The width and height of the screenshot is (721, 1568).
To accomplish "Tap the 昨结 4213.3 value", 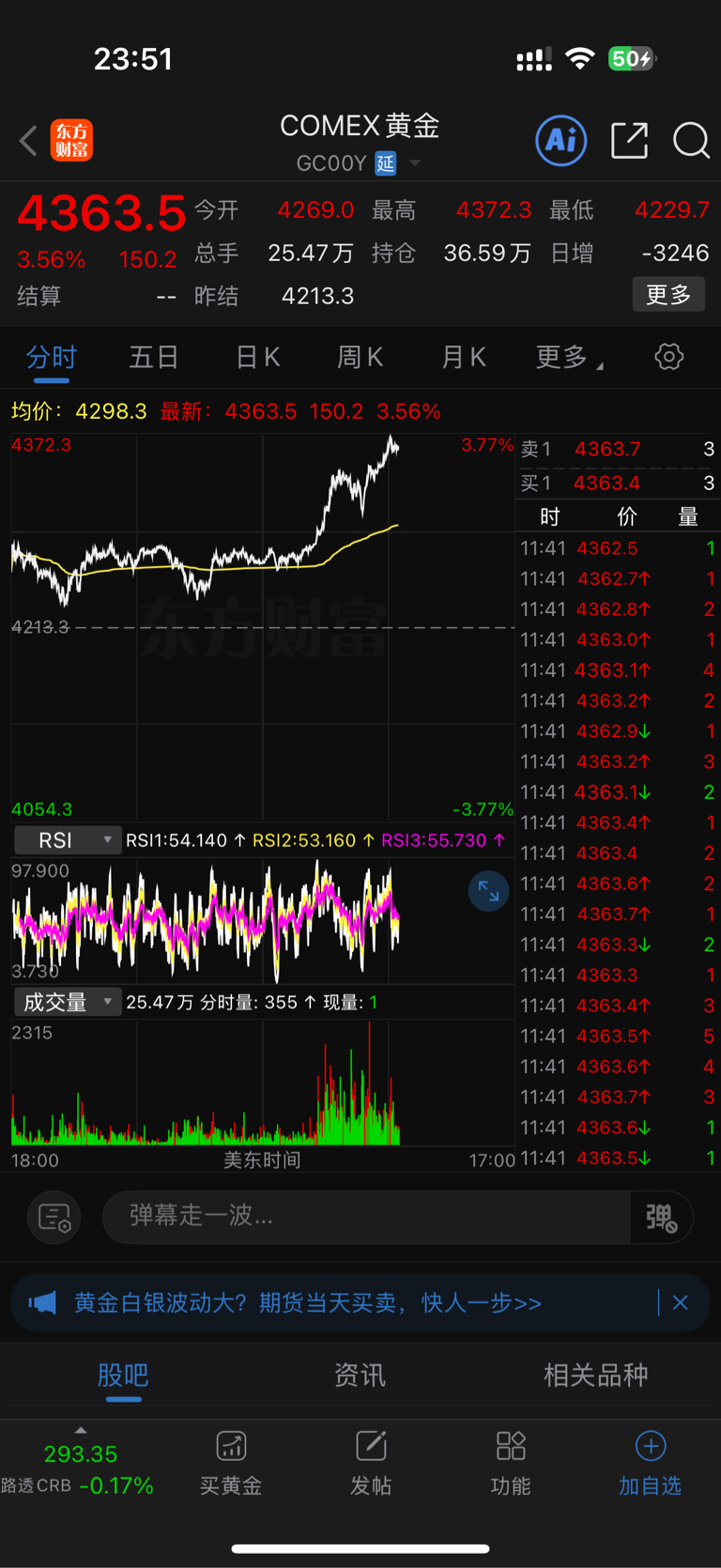I will tap(318, 296).
